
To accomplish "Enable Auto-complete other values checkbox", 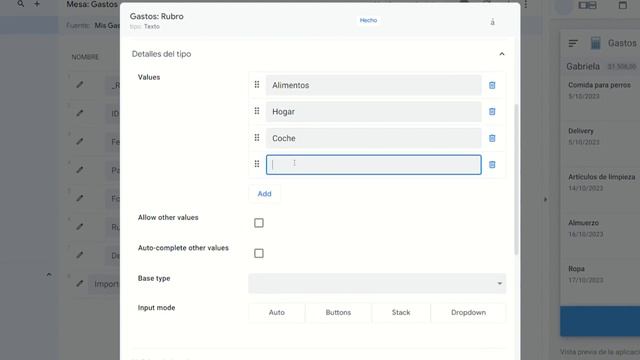I will pyautogui.click(x=259, y=253).
